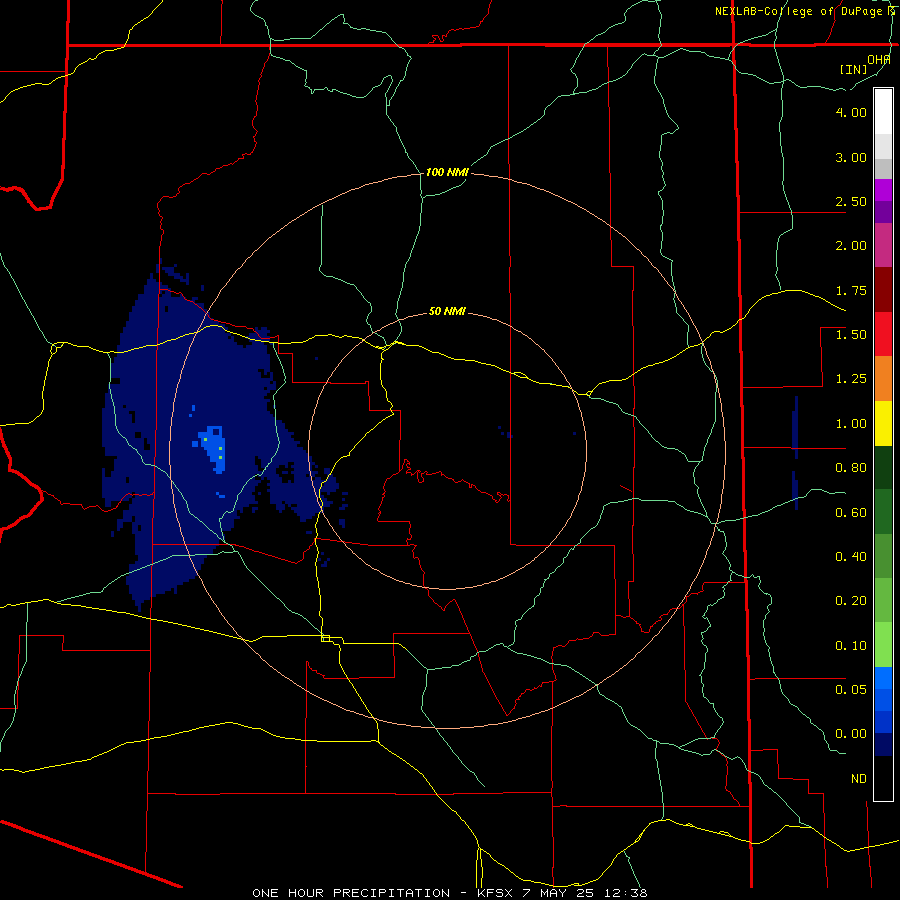Click the dark green 0.80 legend swatch
Viewport: 900px width, 900px height.
tap(883, 467)
